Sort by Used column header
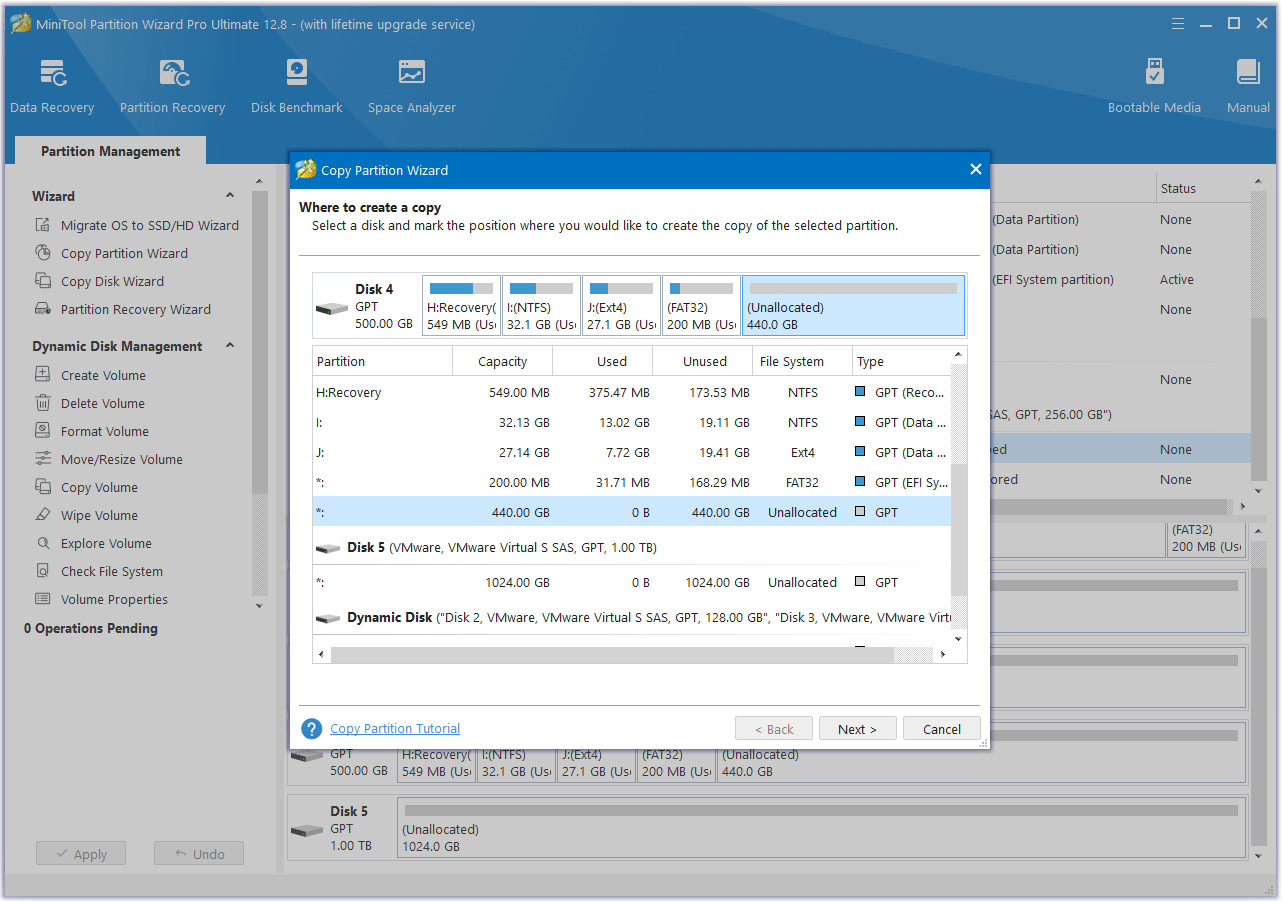Screen dimensions: 1283x903 tap(603, 361)
